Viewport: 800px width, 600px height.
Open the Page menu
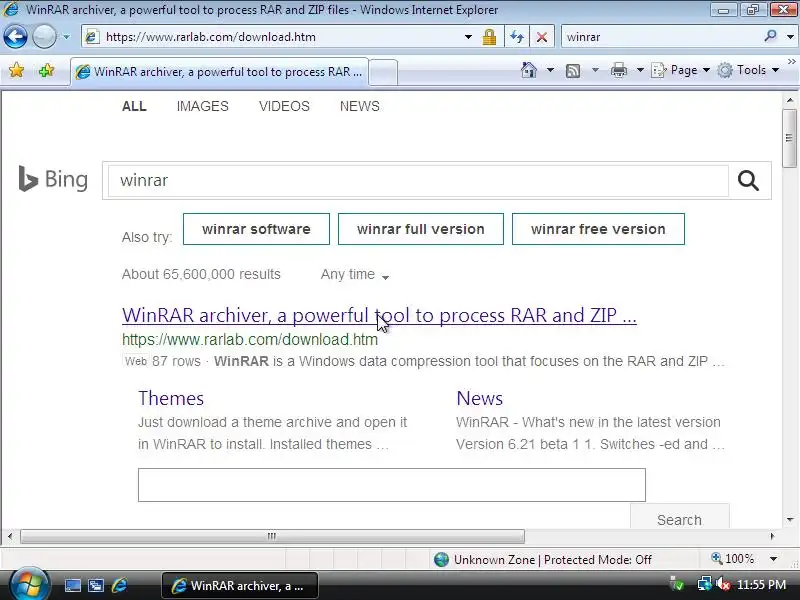click(681, 70)
